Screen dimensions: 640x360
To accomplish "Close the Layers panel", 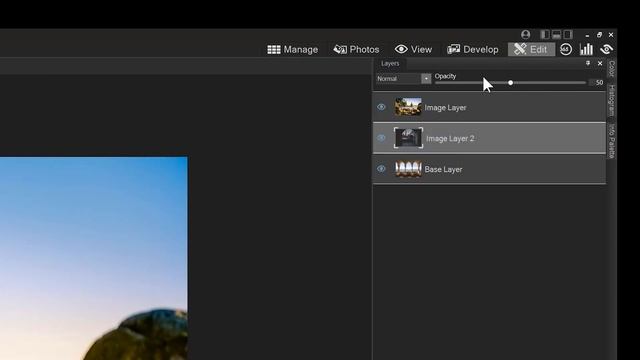I will coord(600,63).
